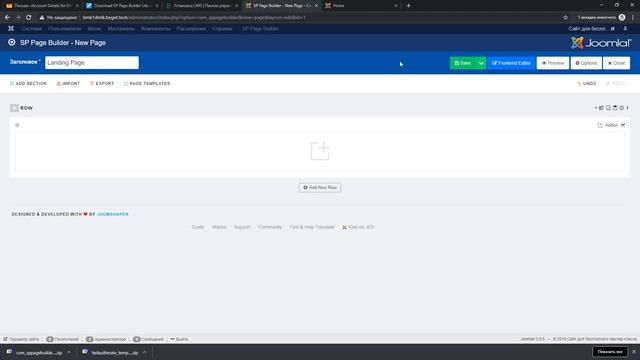Click the column move handle icon
640x360 pixels.
coord(17,125)
